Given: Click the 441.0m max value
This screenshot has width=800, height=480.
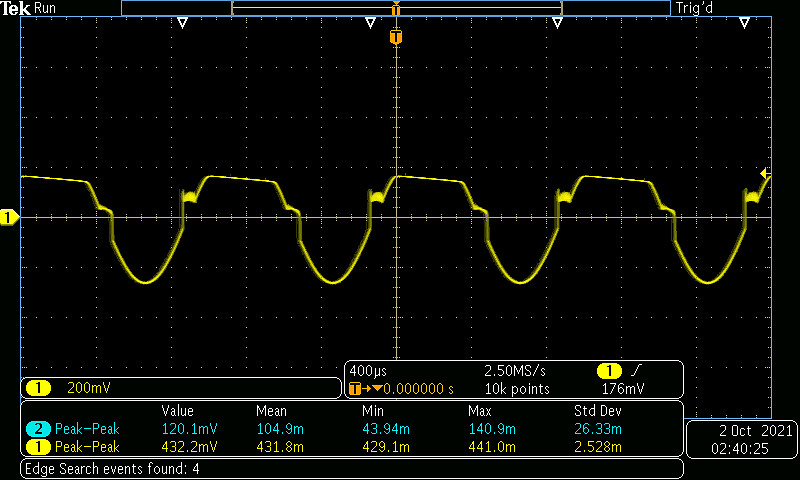Looking at the screenshot, I should click(492, 447).
